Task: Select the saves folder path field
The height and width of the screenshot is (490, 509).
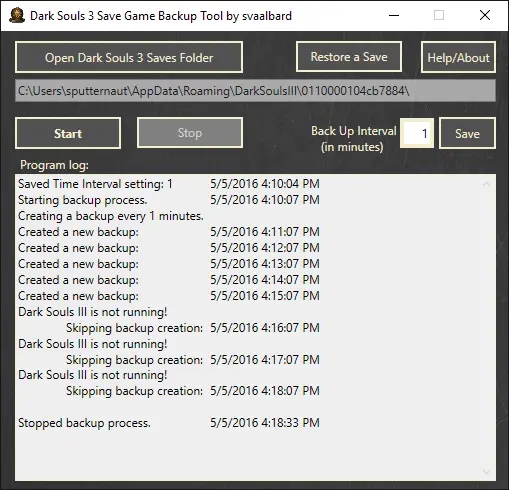Action: 255,91
